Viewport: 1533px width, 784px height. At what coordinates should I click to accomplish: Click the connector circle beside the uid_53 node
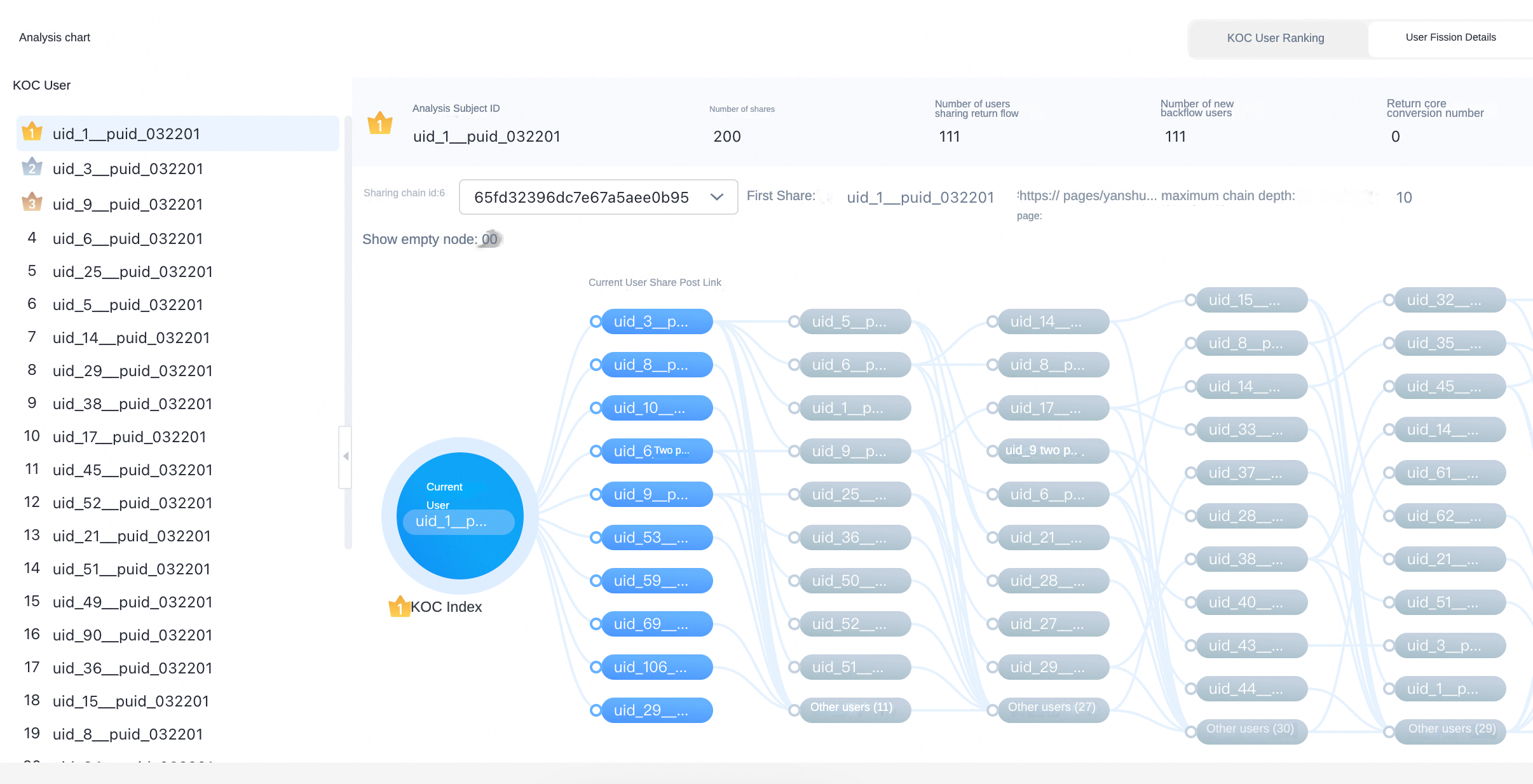[x=596, y=537]
